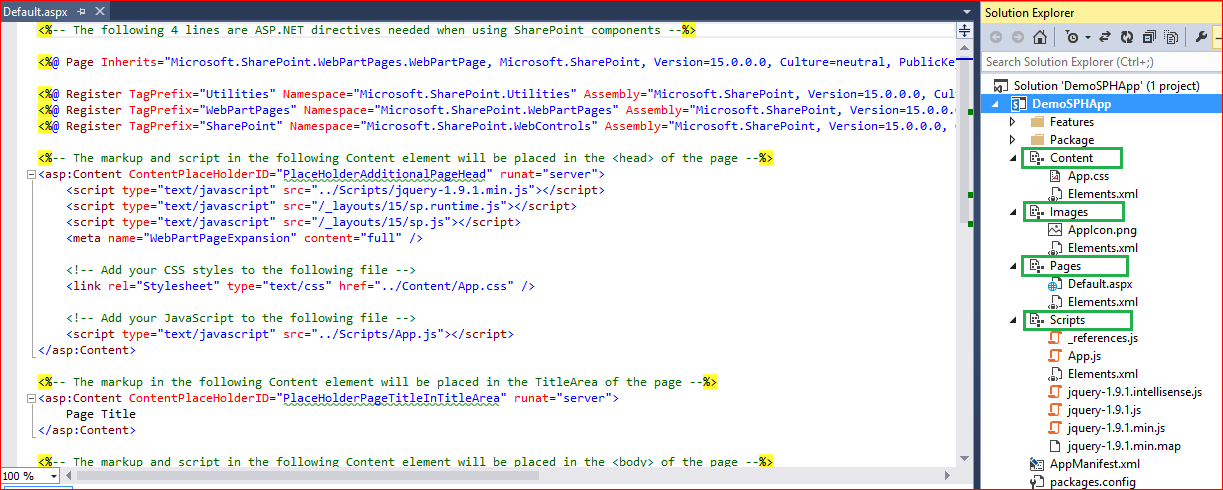Collapse the PlaceHolderPageTitleInTitleArea asp:Content outlining toggle

pos(30,398)
